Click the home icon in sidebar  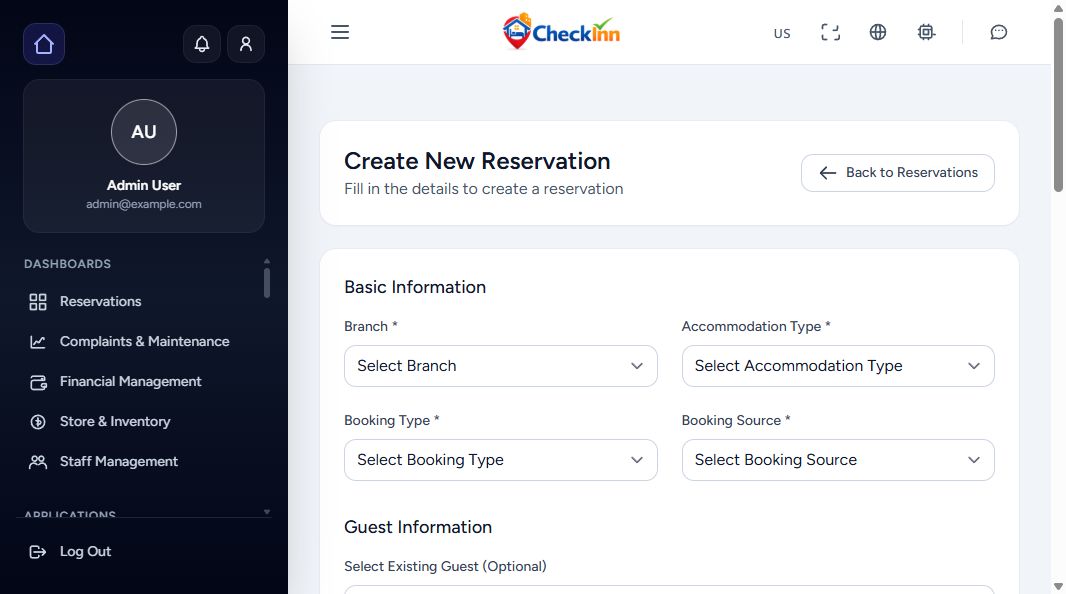(x=44, y=44)
